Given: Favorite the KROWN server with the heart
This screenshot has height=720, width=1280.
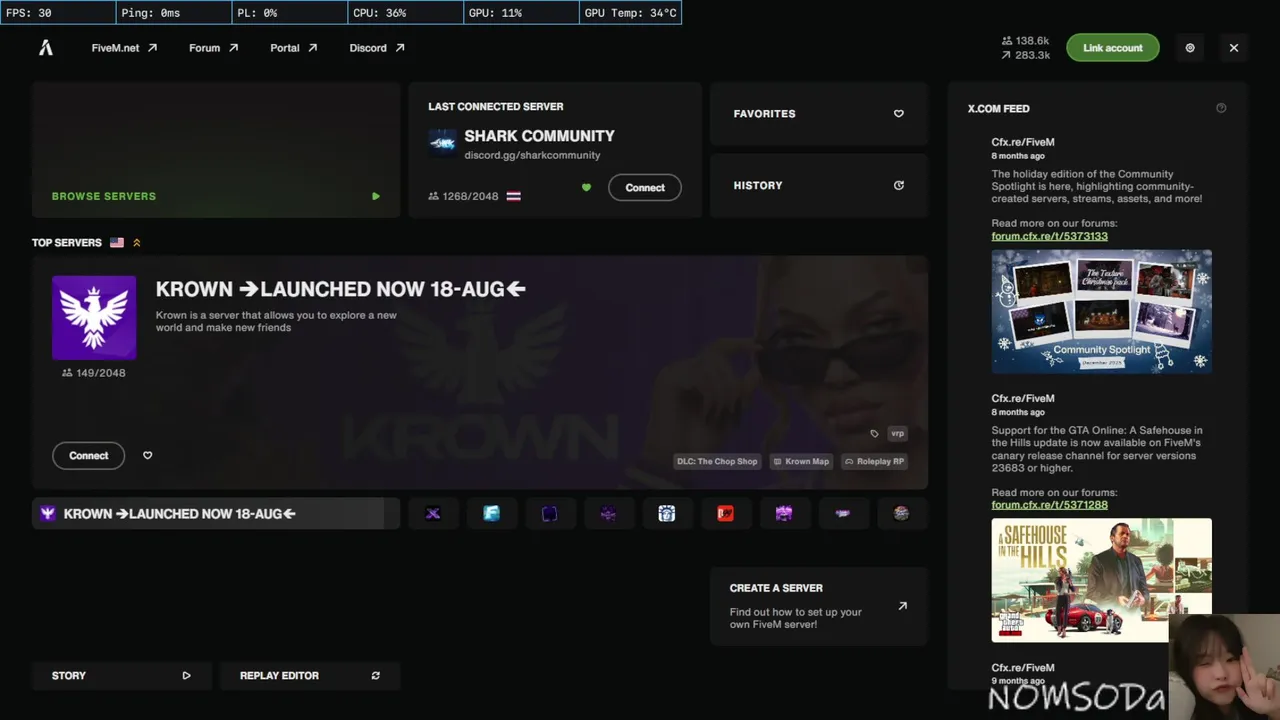Looking at the screenshot, I should coord(147,456).
